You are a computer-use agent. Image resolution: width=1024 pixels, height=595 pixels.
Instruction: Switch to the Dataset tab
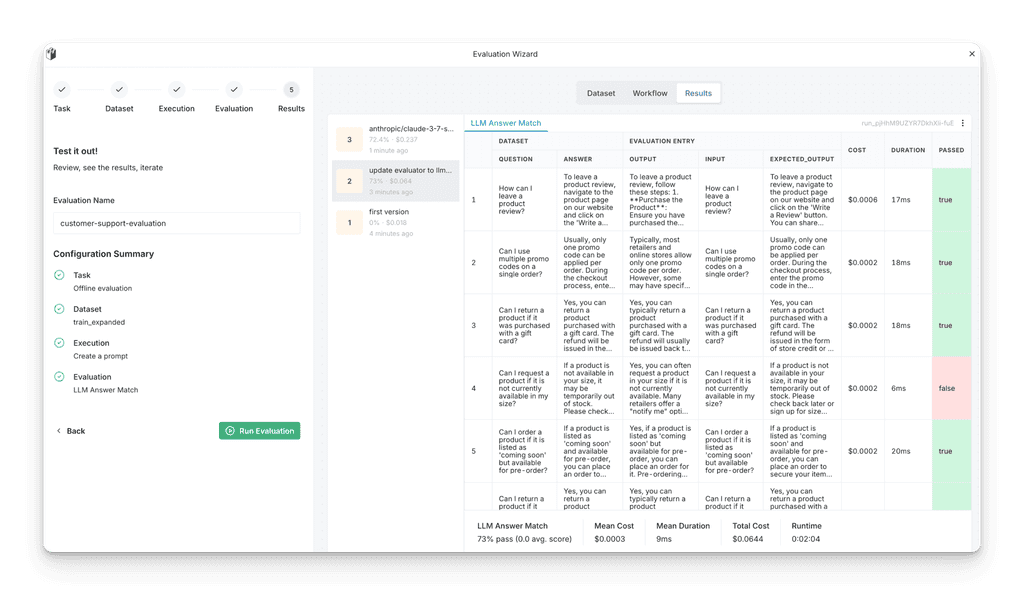point(601,93)
